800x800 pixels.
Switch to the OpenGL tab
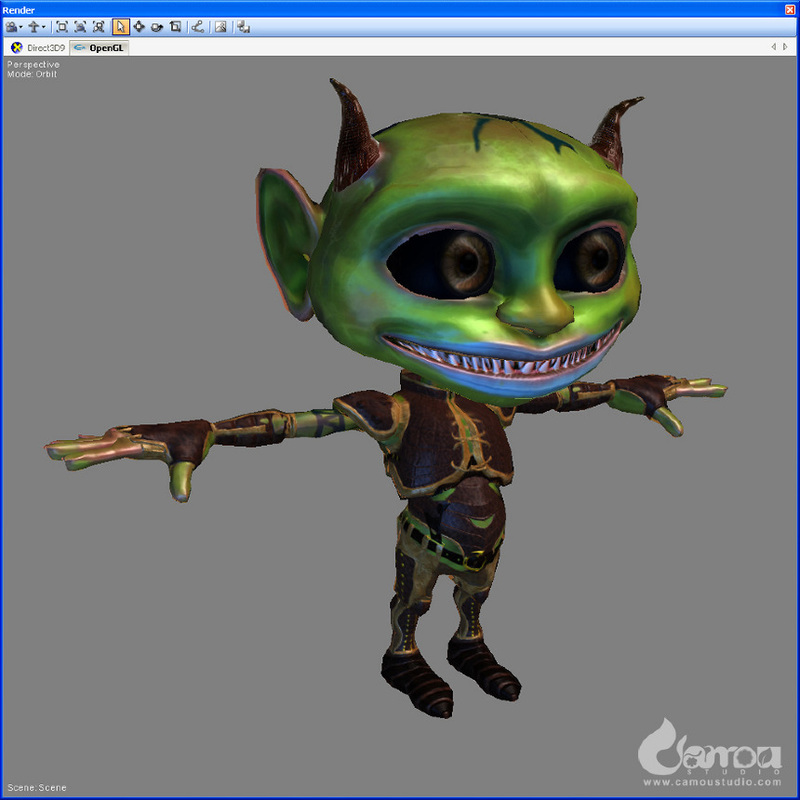(x=99, y=48)
